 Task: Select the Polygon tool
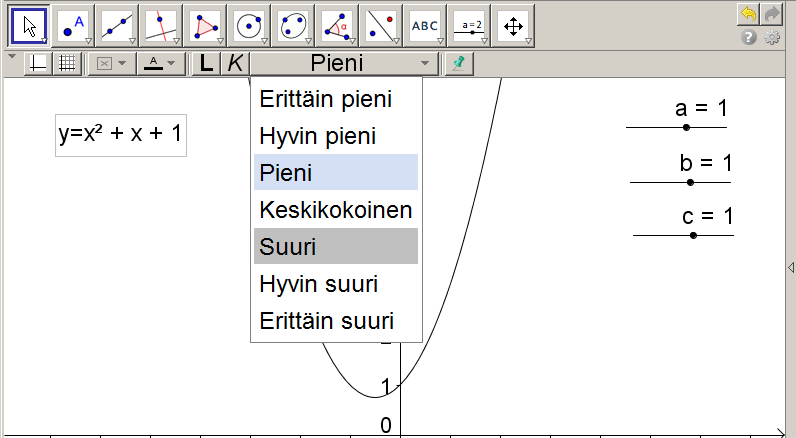pos(205,25)
